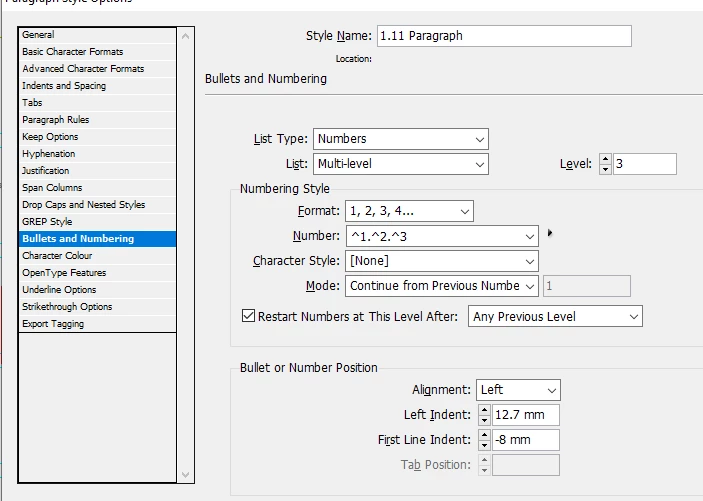Select GREP Style category
This screenshot has width=703, height=501.
click(97, 222)
